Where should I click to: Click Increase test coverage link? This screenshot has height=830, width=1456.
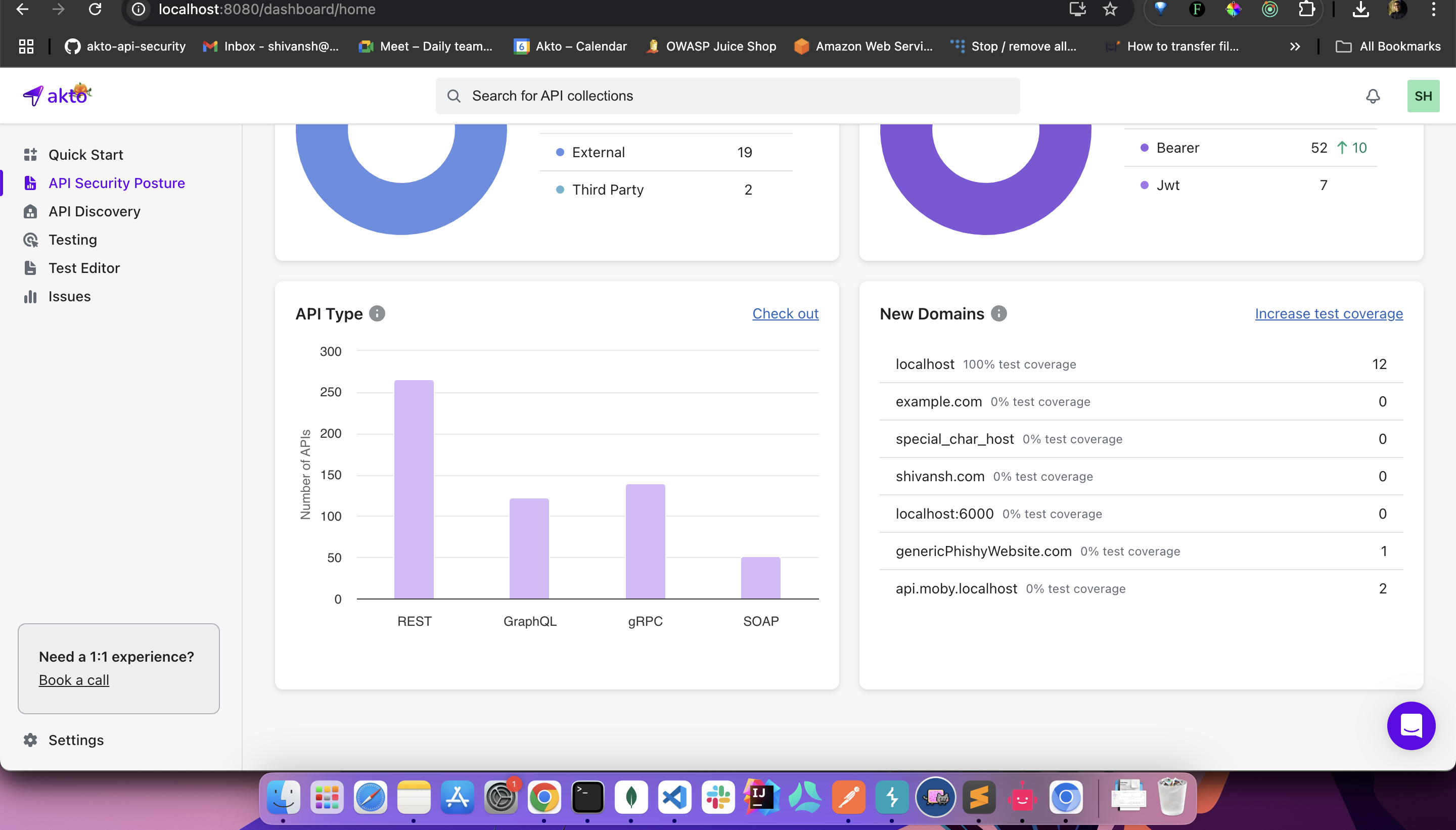[x=1328, y=313]
